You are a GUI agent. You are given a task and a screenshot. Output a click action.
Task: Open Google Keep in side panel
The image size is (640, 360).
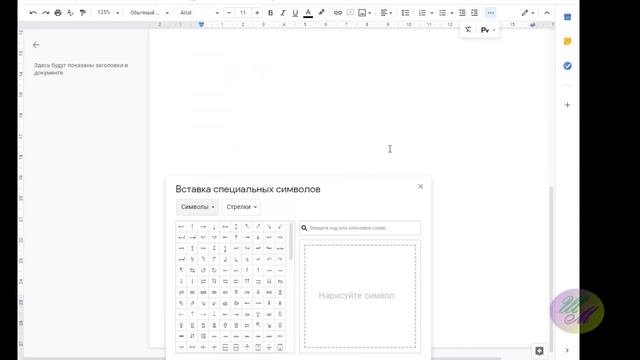(x=567, y=41)
